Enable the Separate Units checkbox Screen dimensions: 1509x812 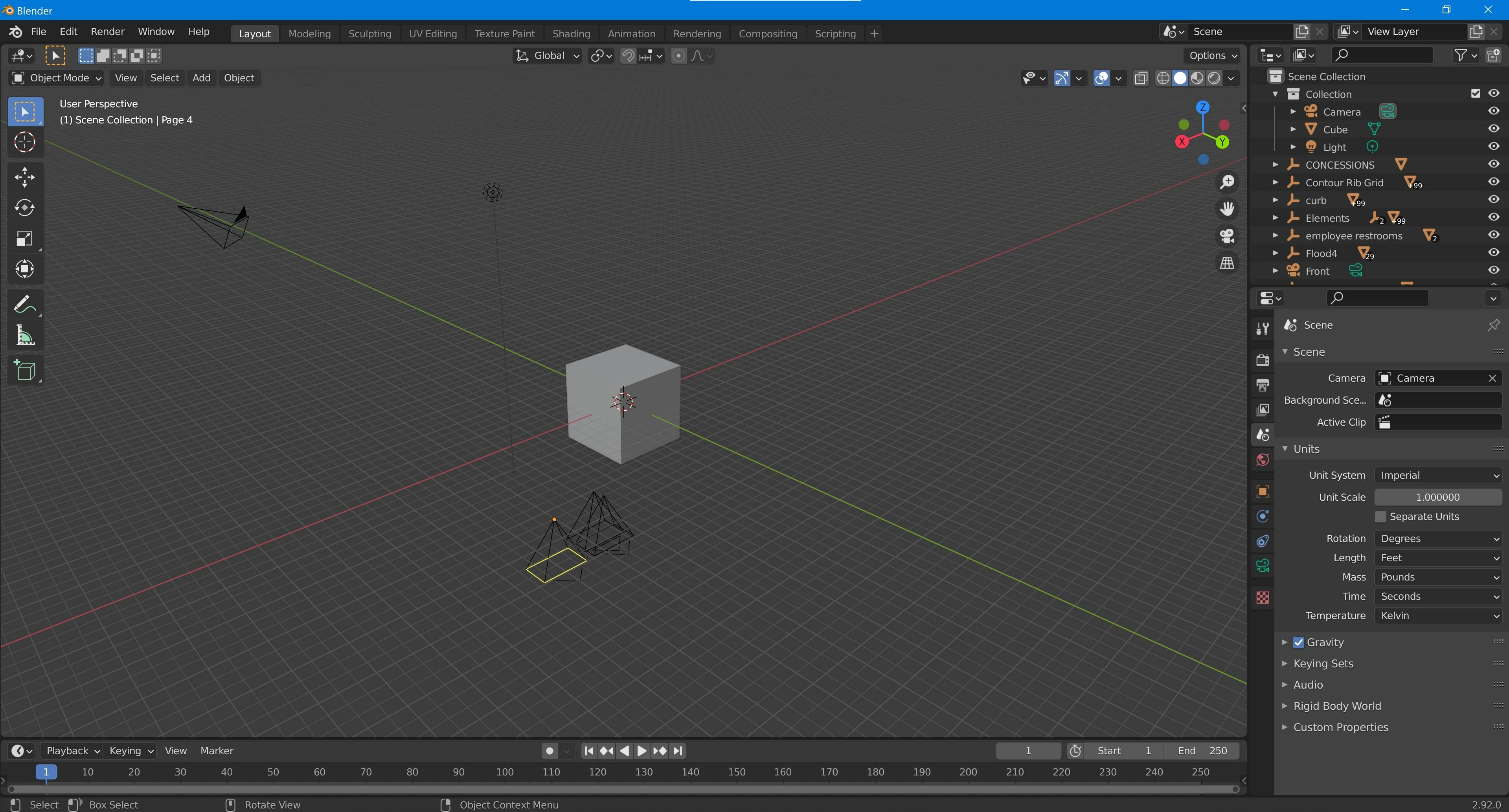1381,516
